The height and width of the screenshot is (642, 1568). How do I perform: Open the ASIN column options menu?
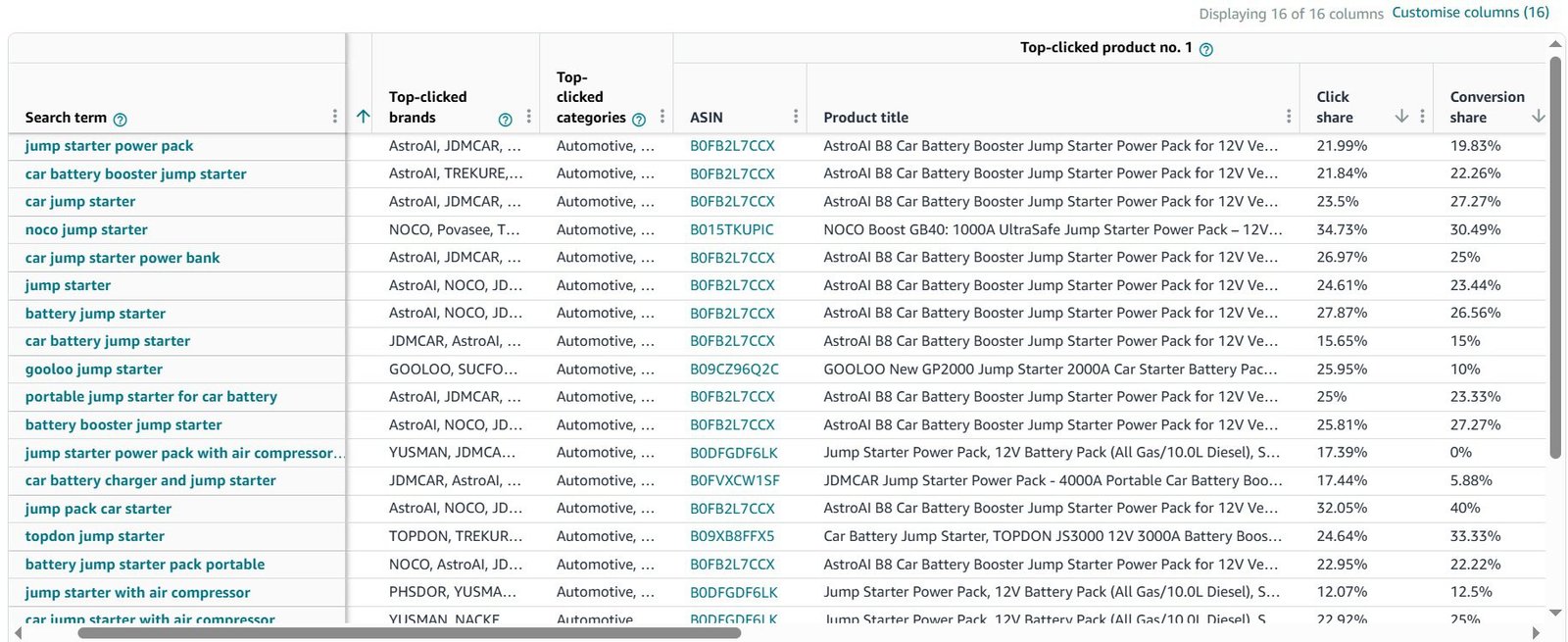(796, 117)
